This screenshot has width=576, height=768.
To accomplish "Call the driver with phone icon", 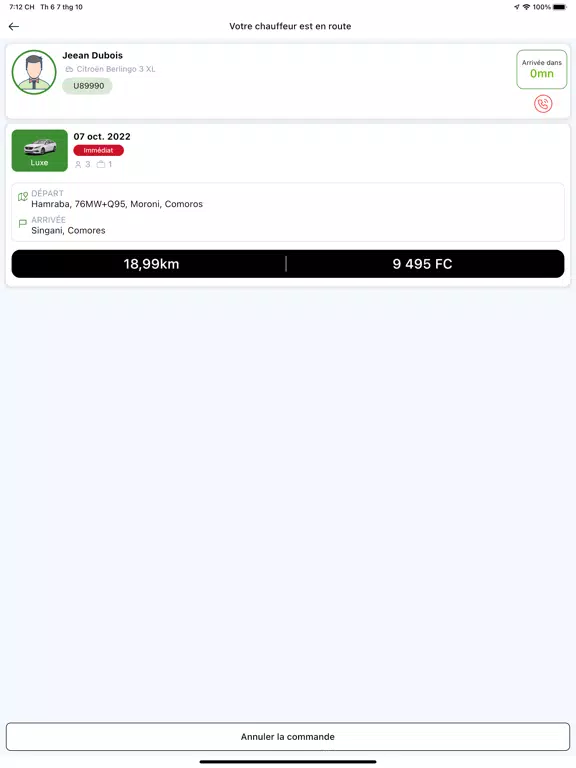I will coord(543,104).
